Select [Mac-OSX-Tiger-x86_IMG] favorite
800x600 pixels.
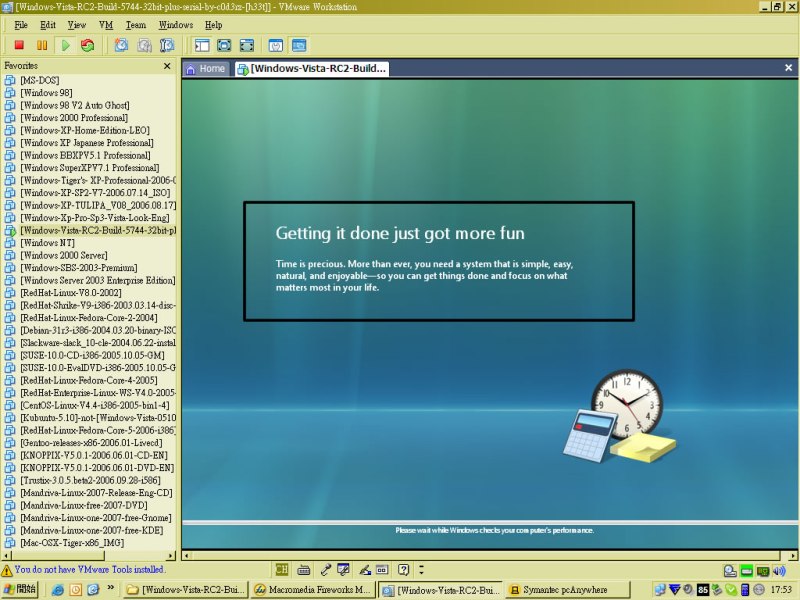coord(72,543)
